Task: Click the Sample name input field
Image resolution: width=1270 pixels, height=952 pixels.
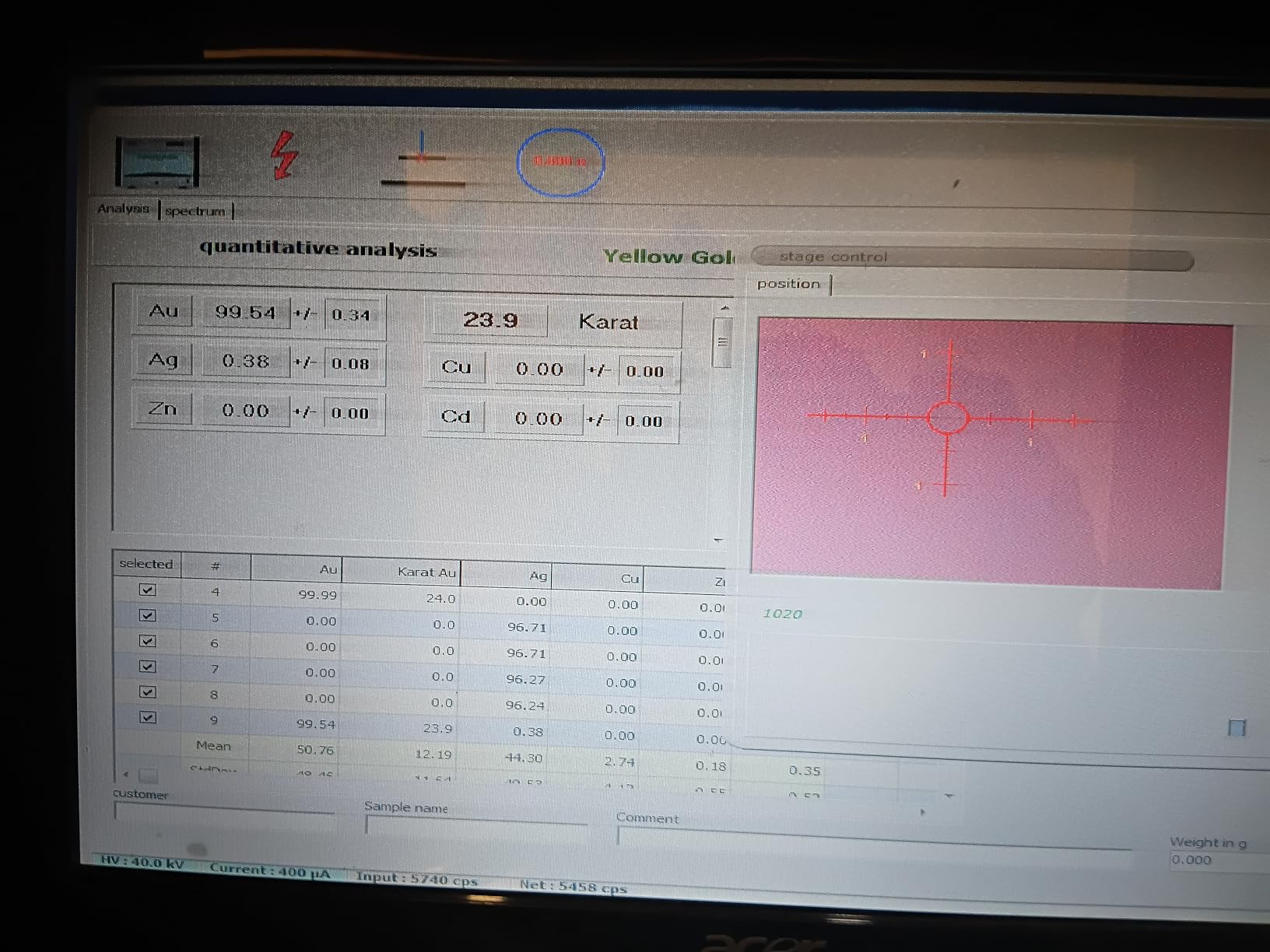Action: 476,826
